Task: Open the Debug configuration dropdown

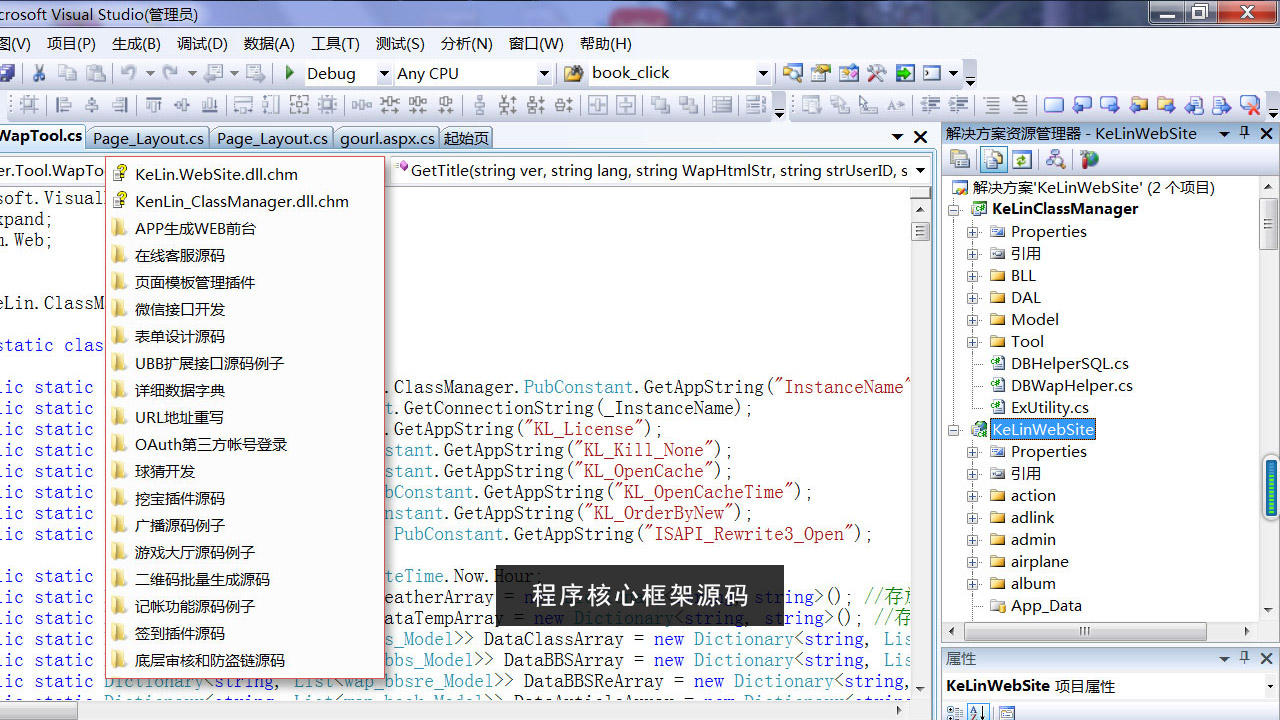Action: (383, 73)
